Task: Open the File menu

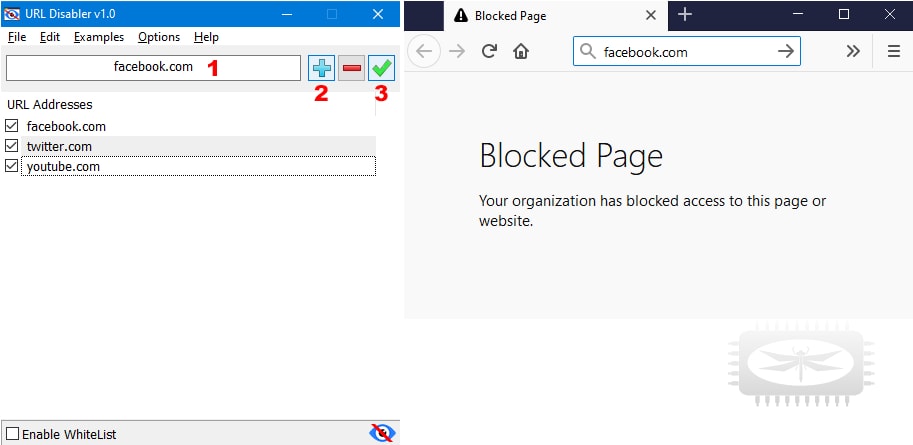Action: point(17,37)
